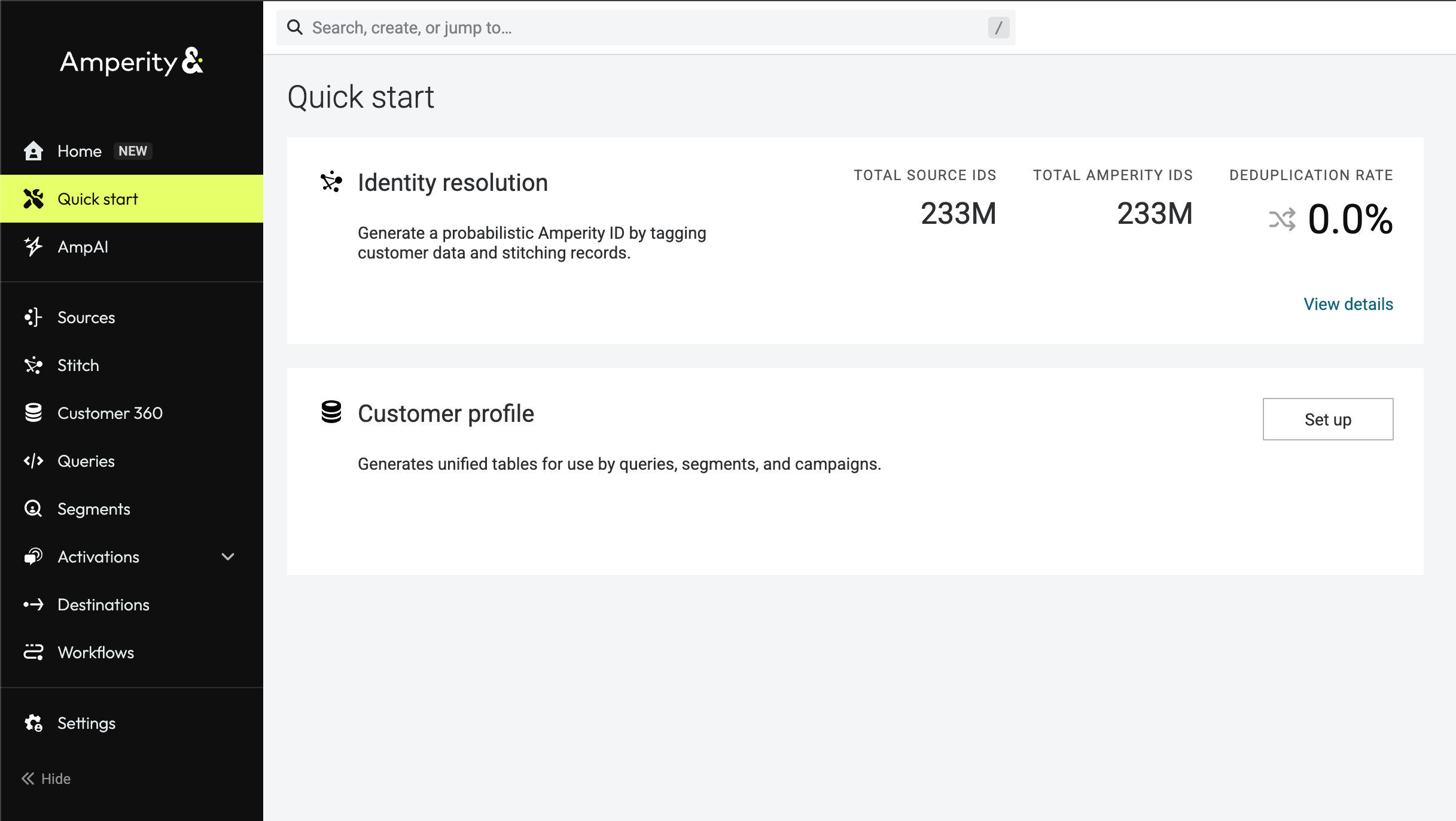The width and height of the screenshot is (1456, 821).
Task: Open Customer 360 from sidebar
Action: coord(132,413)
